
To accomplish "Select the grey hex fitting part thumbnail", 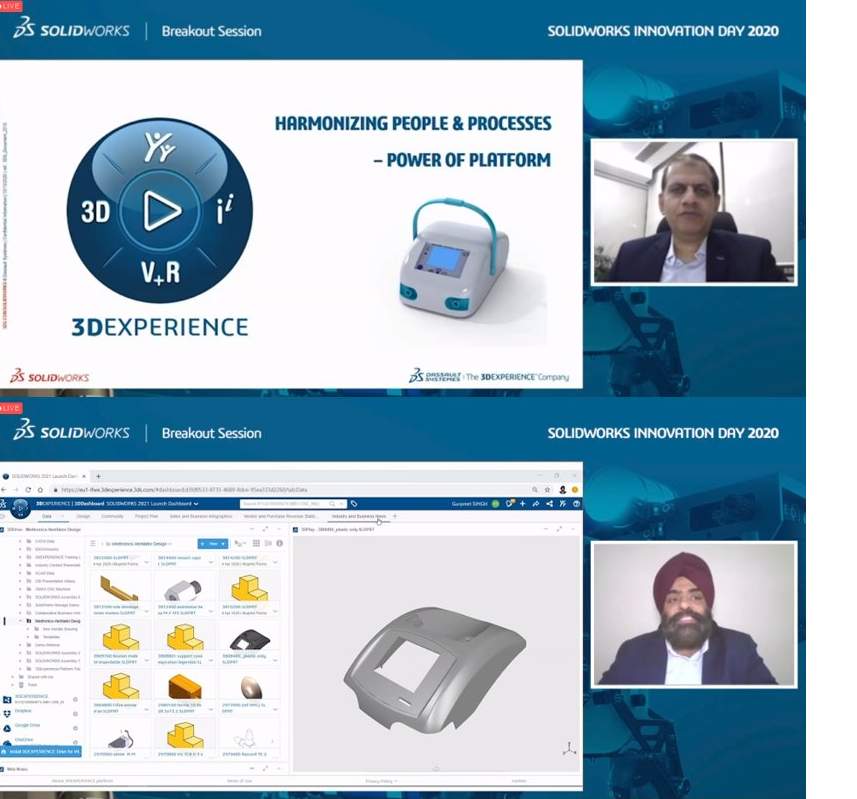I will click(185, 590).
